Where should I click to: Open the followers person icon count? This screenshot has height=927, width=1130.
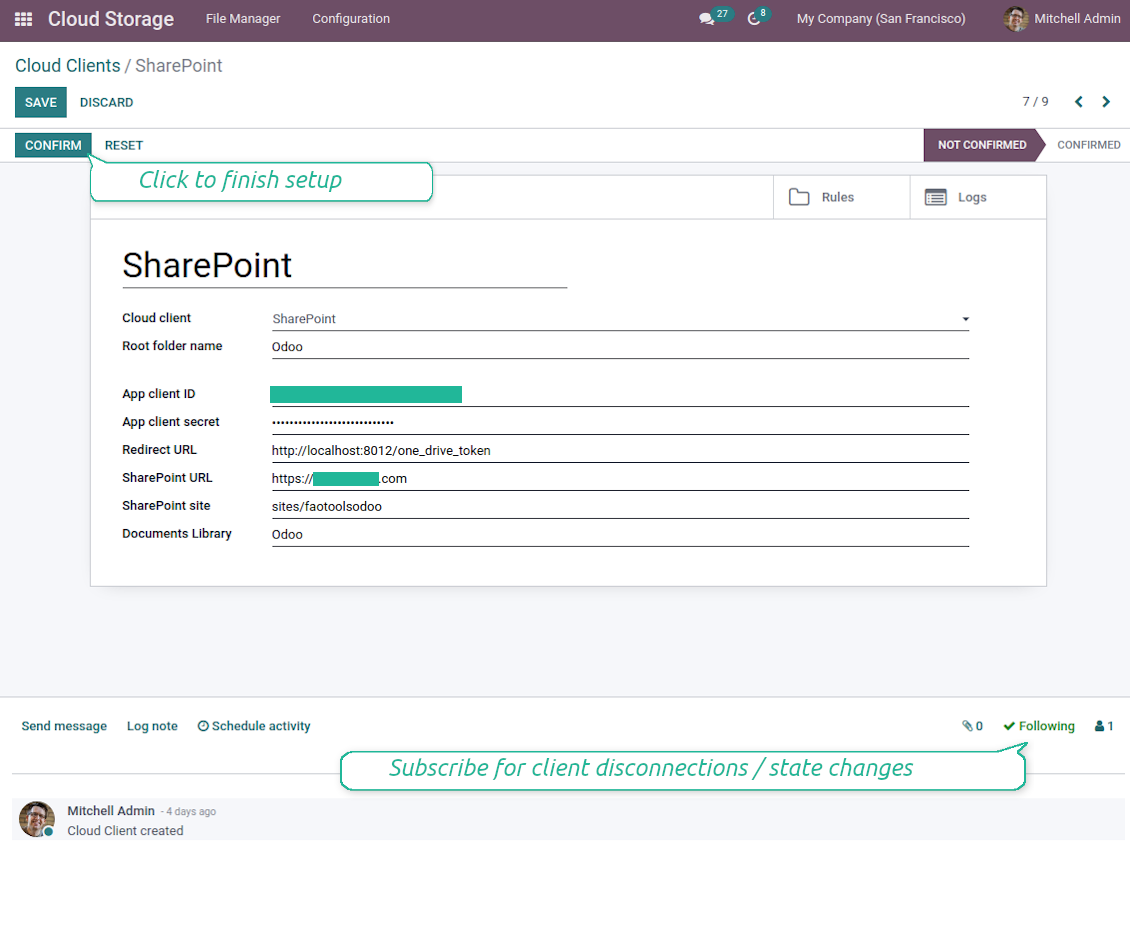coord(1104,726)
